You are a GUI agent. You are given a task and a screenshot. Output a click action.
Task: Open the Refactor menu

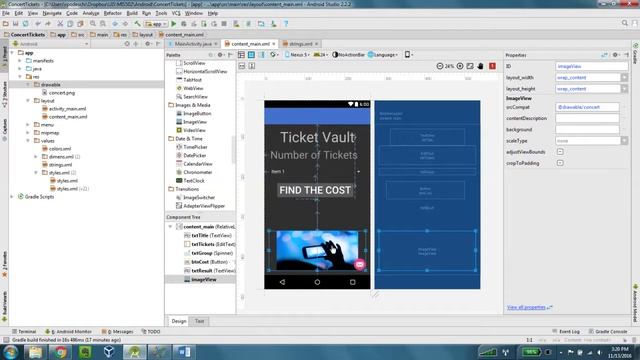tap(113, 13)
